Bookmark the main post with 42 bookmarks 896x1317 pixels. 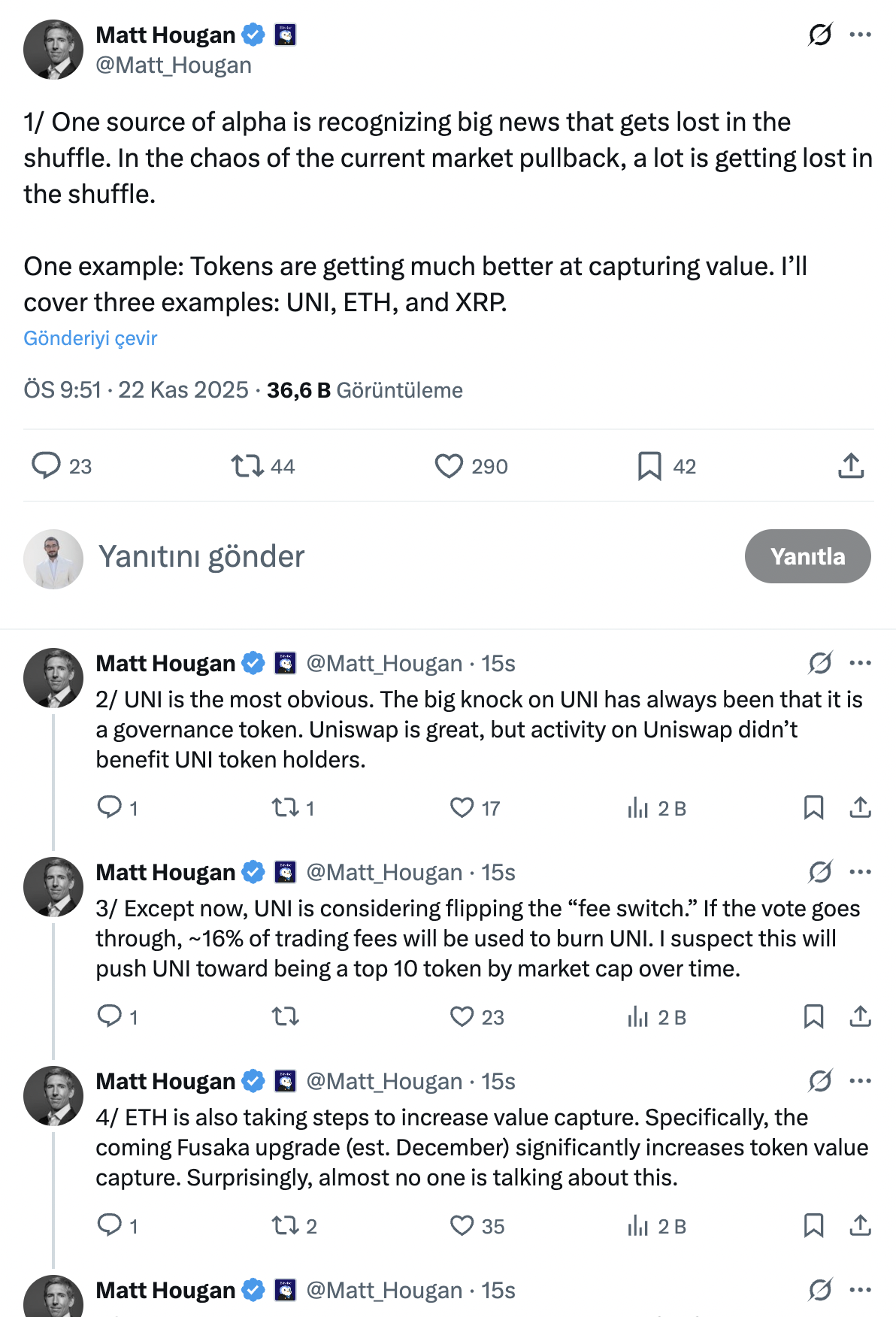(x=649, y=466)
